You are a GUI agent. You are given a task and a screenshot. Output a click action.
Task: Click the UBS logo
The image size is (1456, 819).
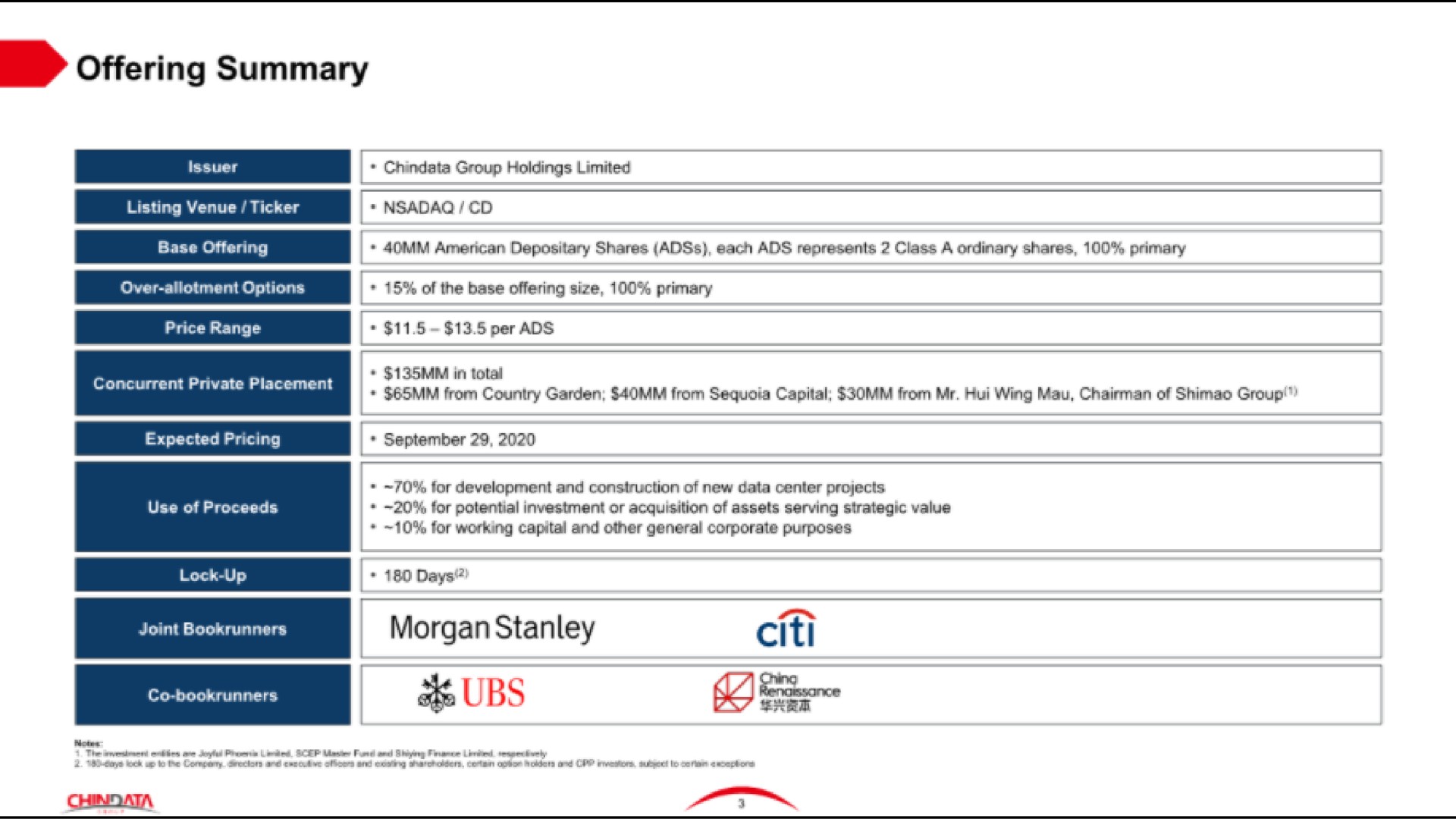[472, 693]
